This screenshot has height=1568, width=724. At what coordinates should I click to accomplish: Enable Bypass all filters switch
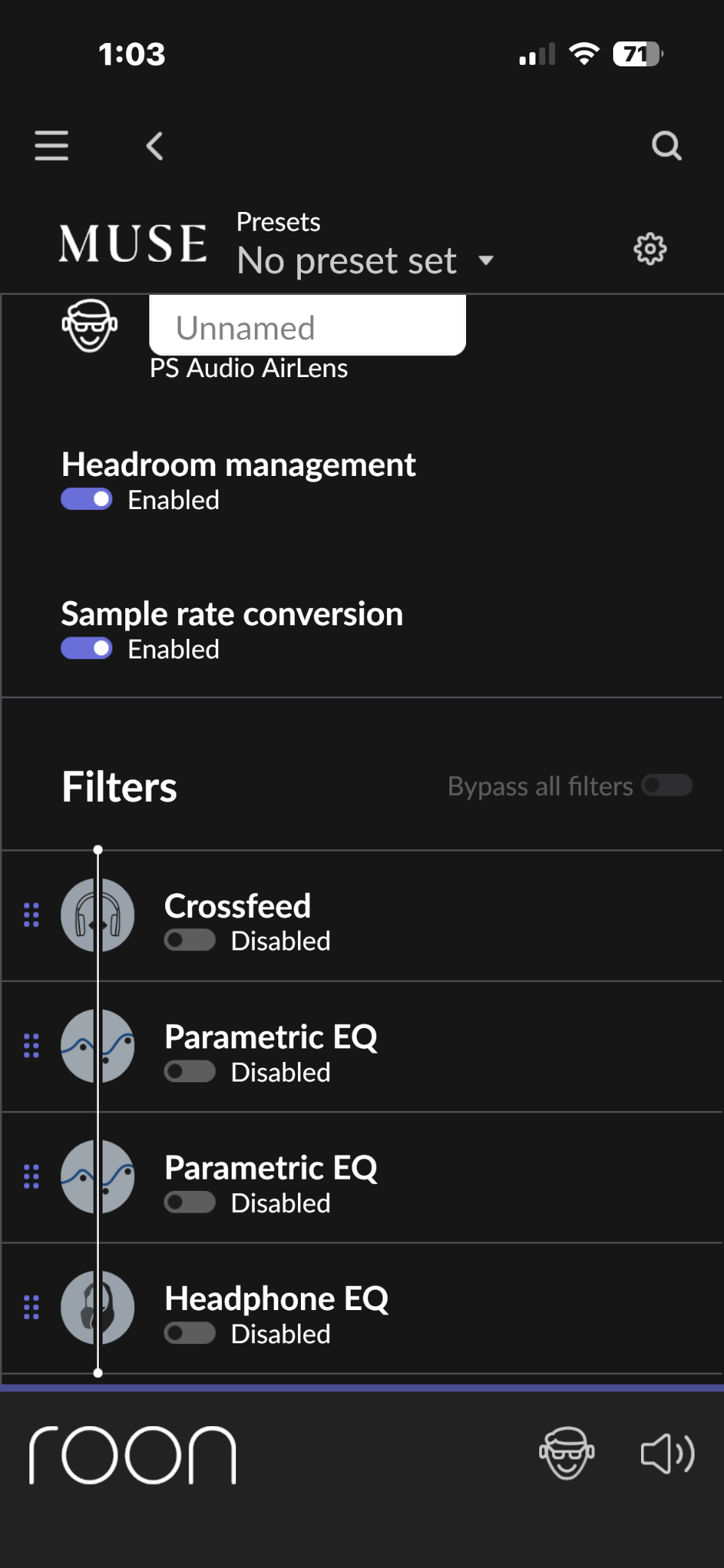667,785
